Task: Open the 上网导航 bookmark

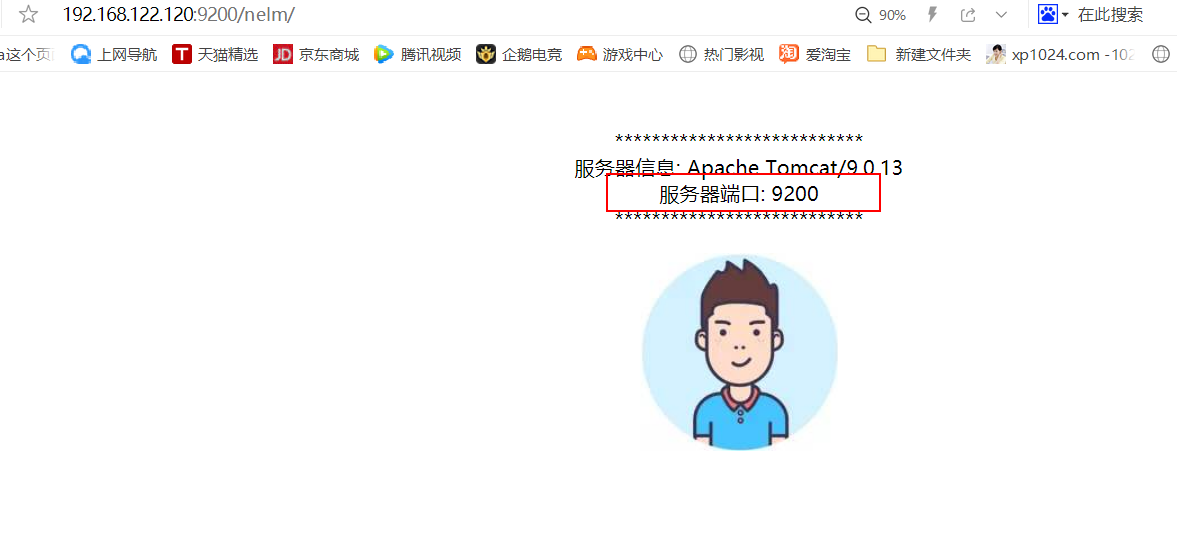Action: (114, 54)
